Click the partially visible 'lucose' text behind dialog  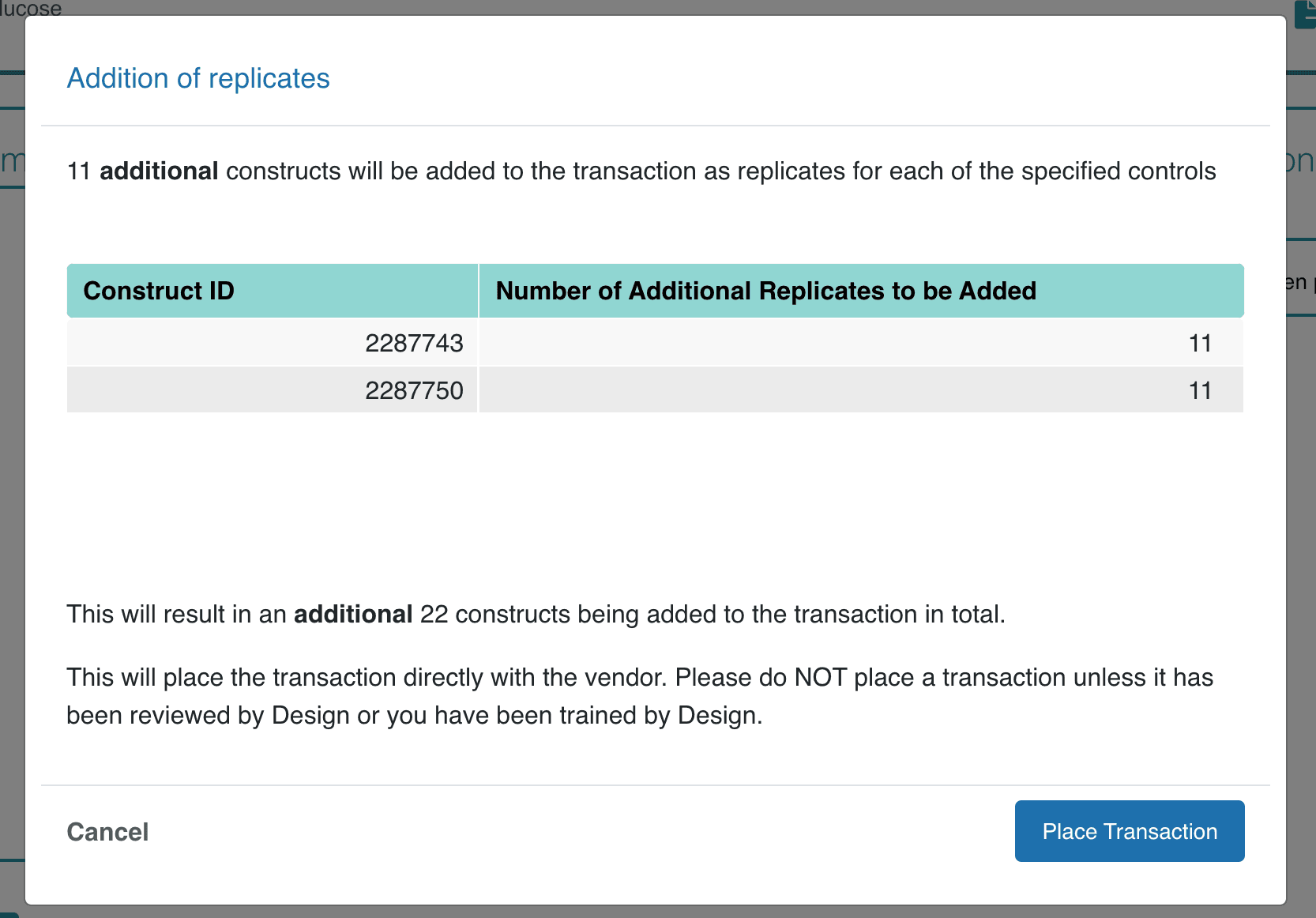point(32,8)
